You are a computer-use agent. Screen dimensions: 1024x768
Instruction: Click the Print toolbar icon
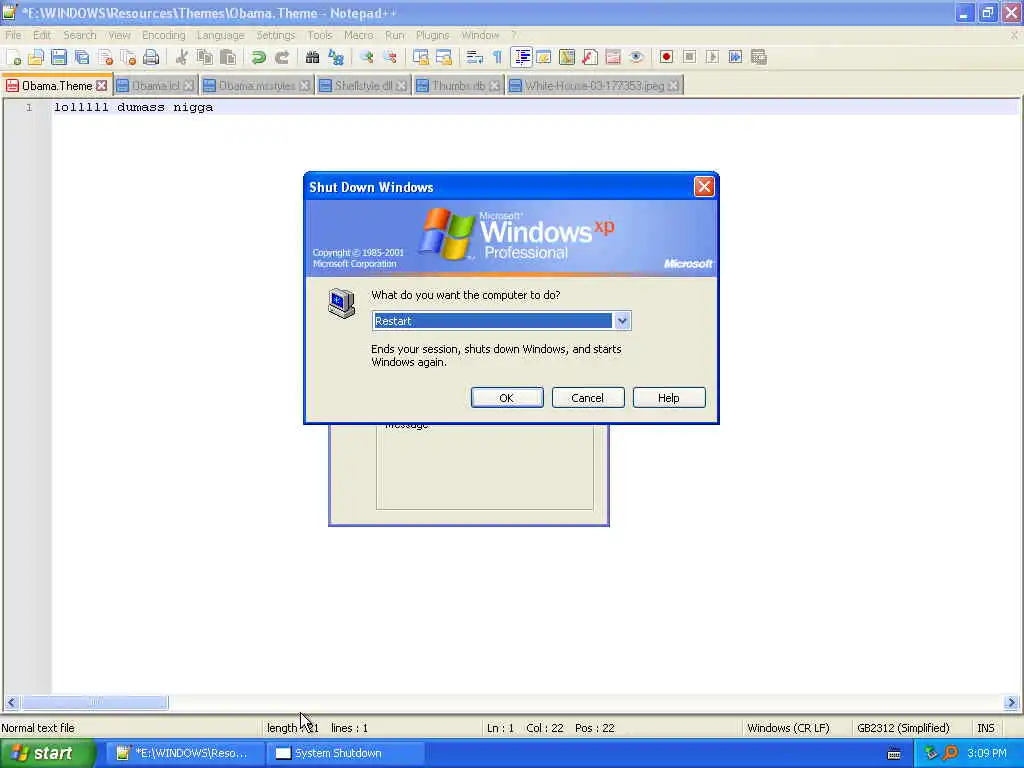tap(152, 57)
